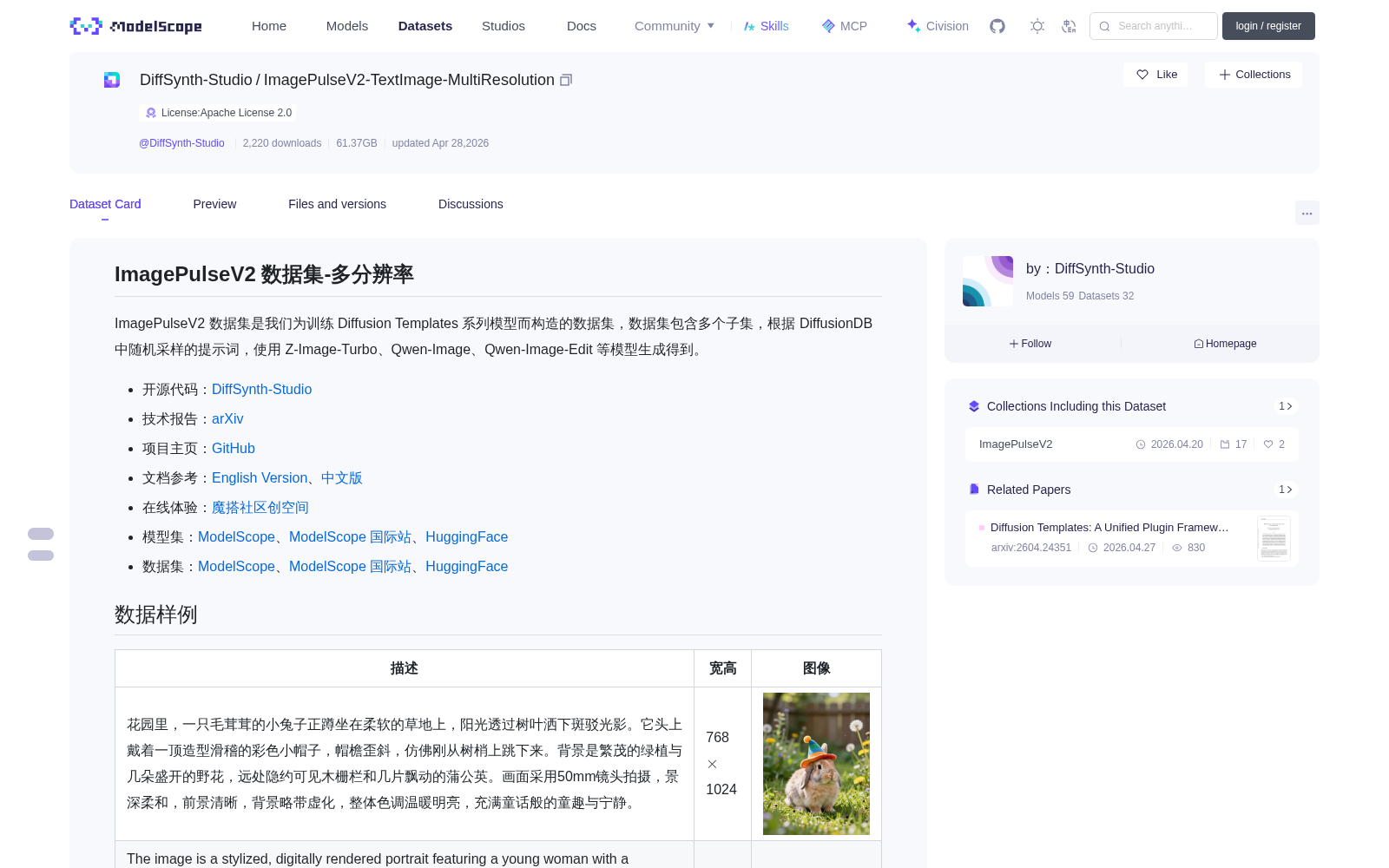
Task: Open the arXiv technical report link
Action: (227, 419)
